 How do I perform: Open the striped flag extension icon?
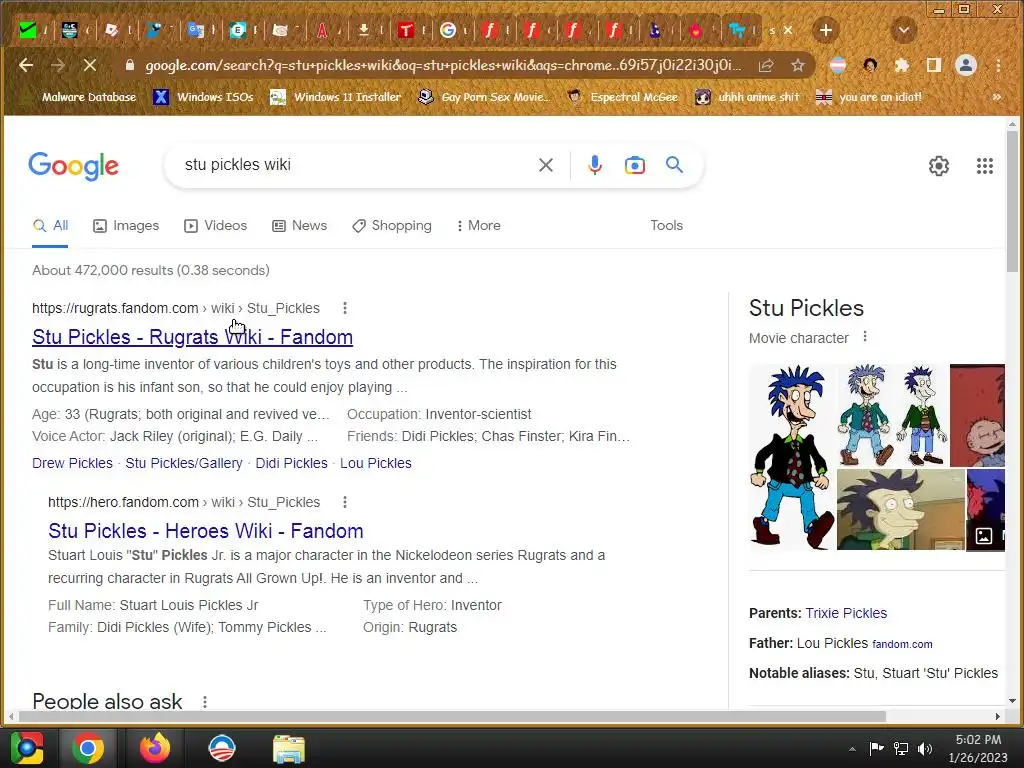pos(837,65)
